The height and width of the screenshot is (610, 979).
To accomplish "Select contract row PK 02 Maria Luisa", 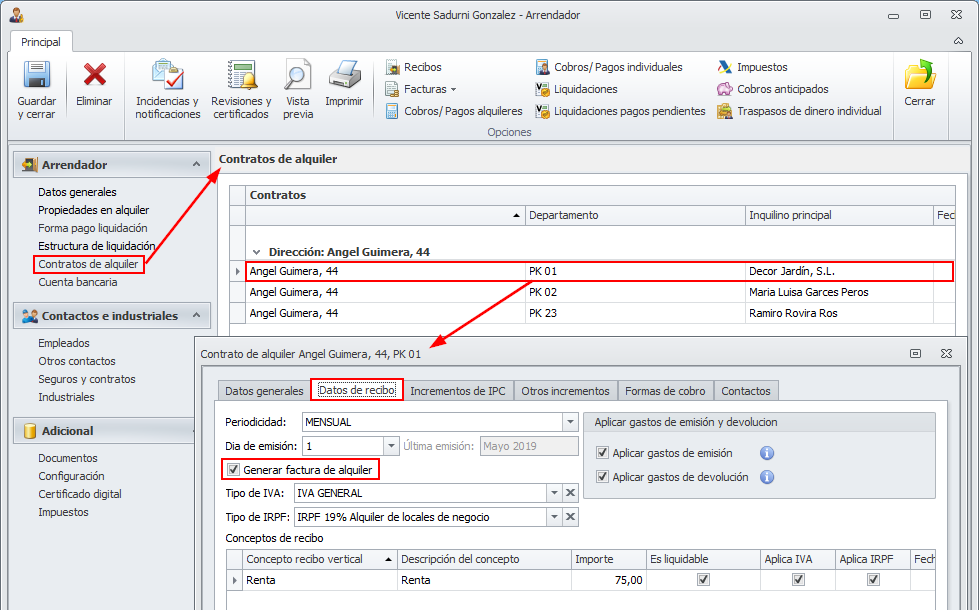I will 592,292.
